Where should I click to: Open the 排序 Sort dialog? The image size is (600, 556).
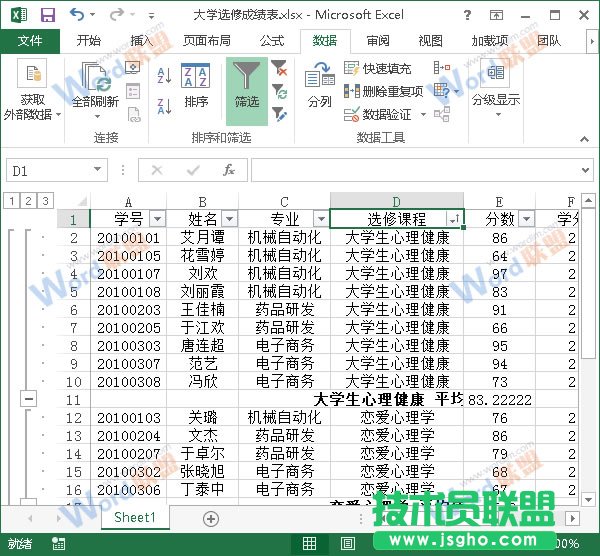click(196, 86)
